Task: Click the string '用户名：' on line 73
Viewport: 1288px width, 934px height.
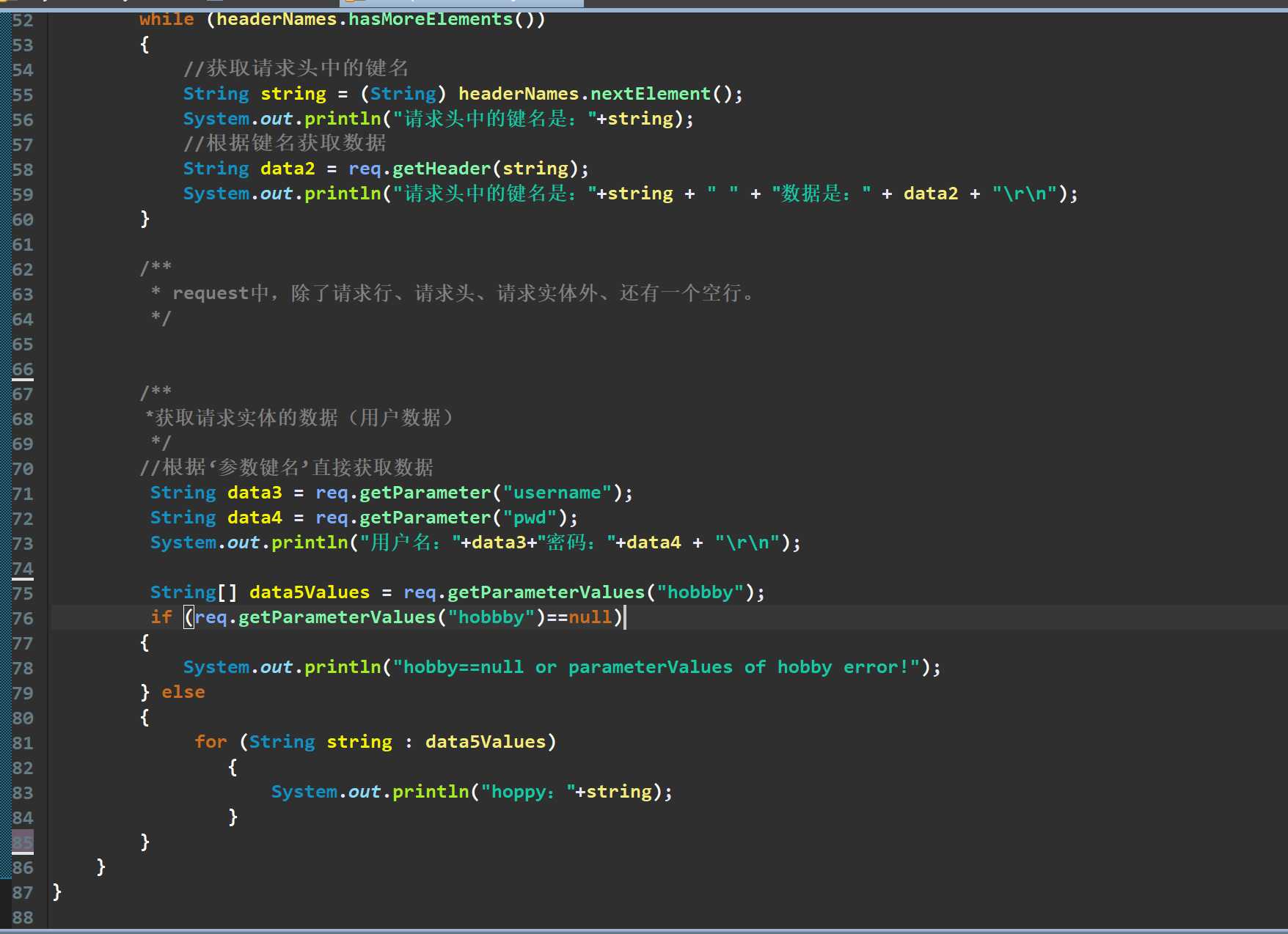Action: 410,543
